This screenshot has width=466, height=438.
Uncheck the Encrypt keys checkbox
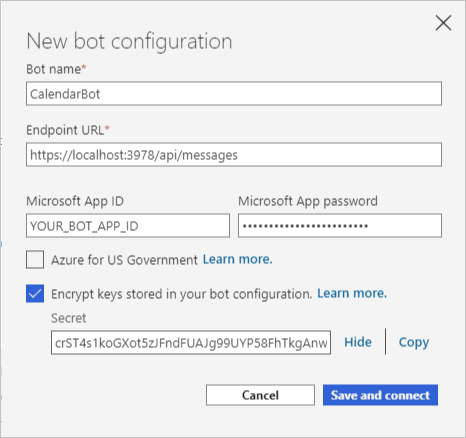35,294
